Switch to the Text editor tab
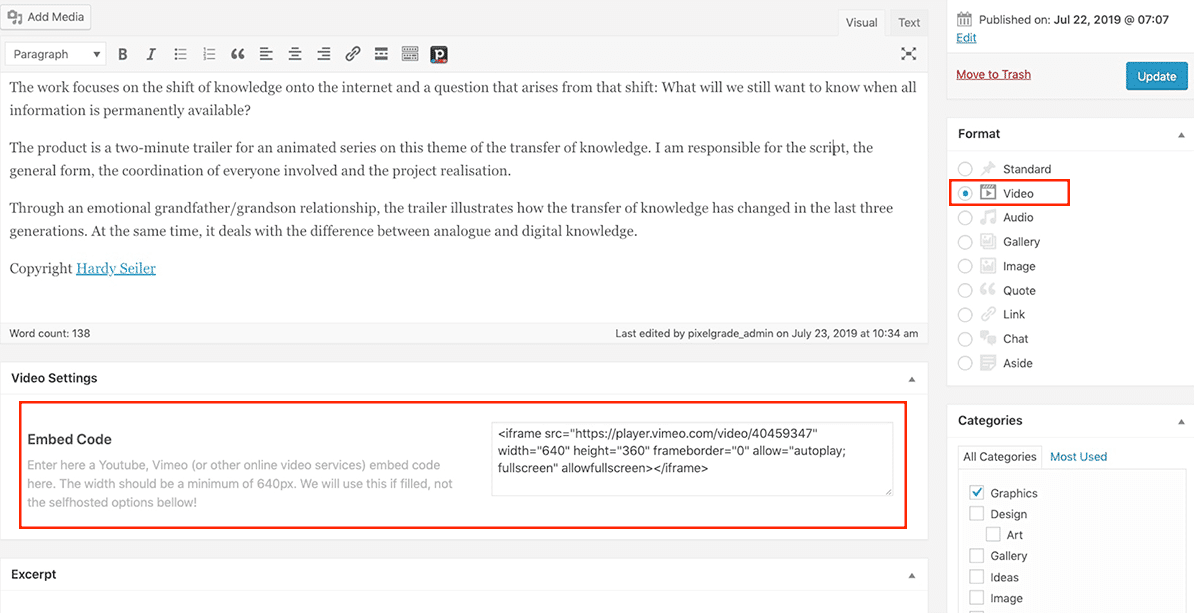Viewport: 1194px width, 613px height. coord(908,23)
